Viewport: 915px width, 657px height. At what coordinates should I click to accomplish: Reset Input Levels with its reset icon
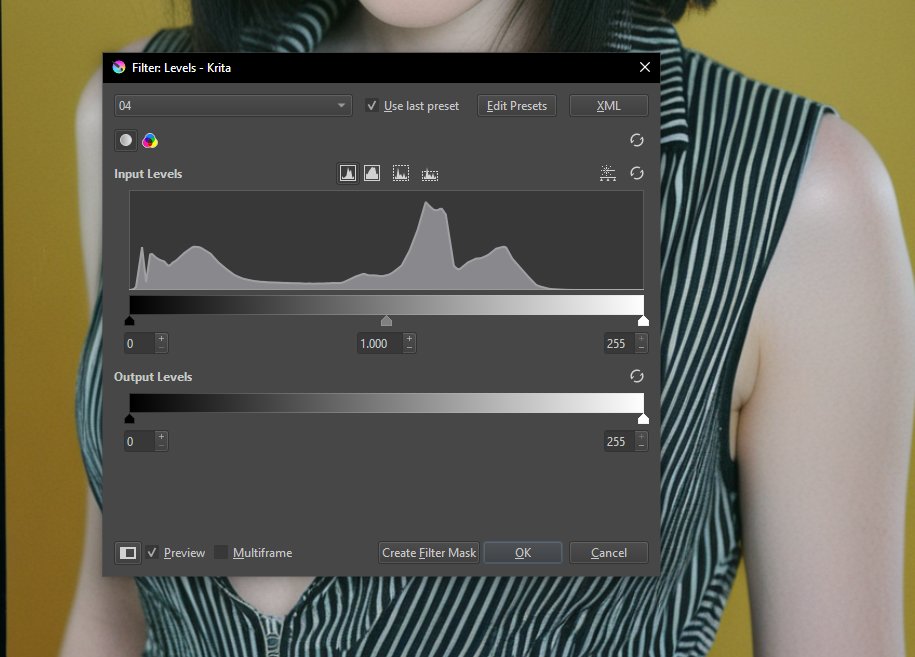[637, 173]
